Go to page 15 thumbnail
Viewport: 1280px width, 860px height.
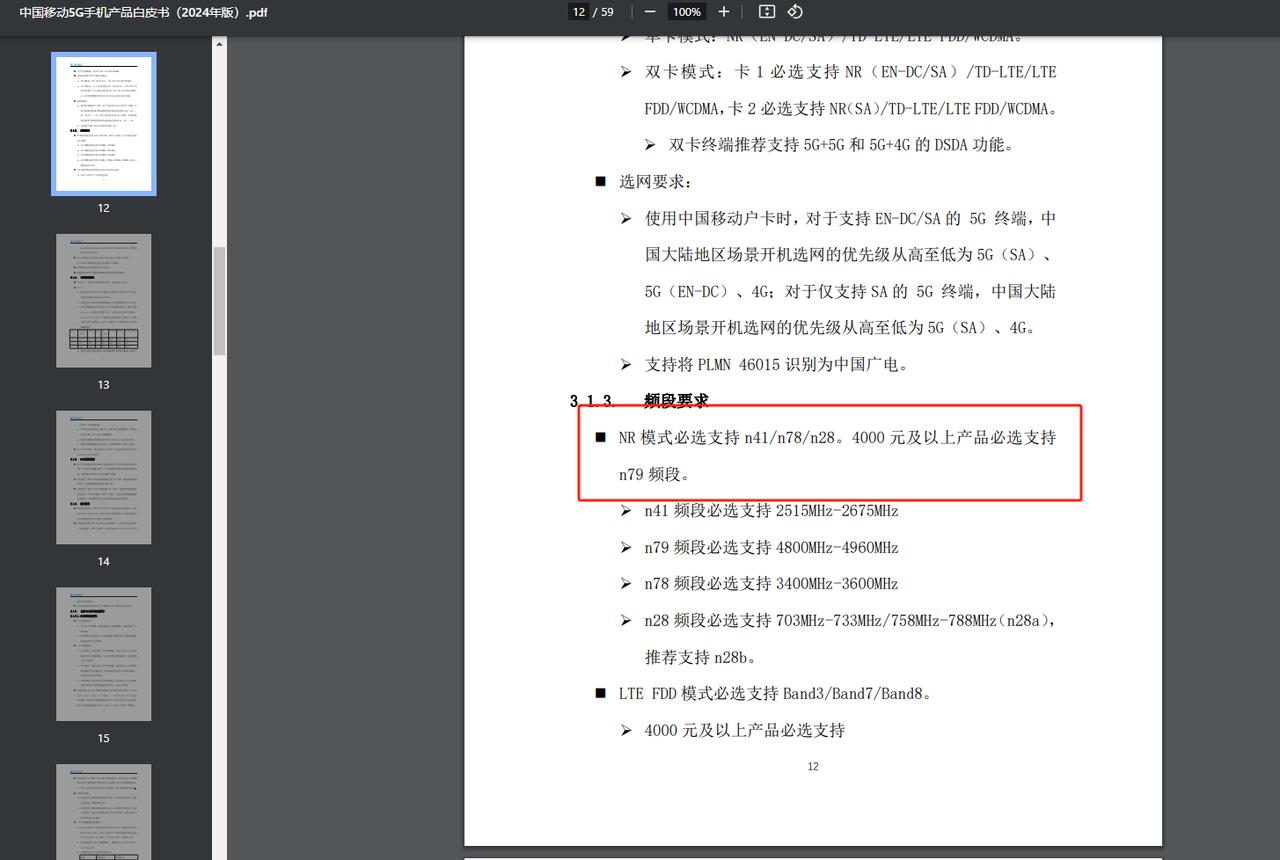pyautogui.click(x=104, y=654)
